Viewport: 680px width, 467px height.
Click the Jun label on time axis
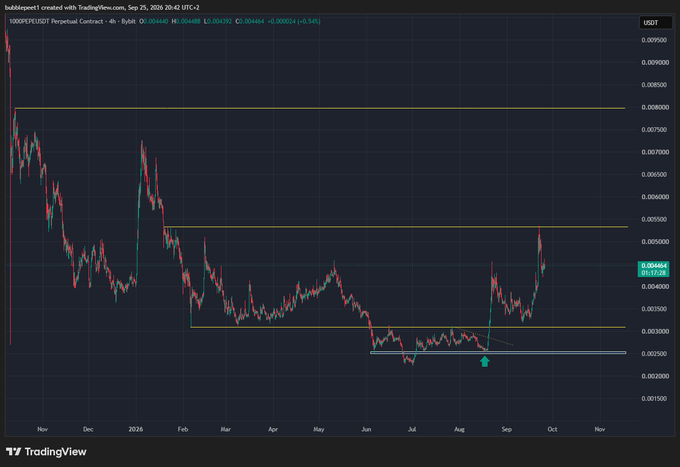[366, 429]
